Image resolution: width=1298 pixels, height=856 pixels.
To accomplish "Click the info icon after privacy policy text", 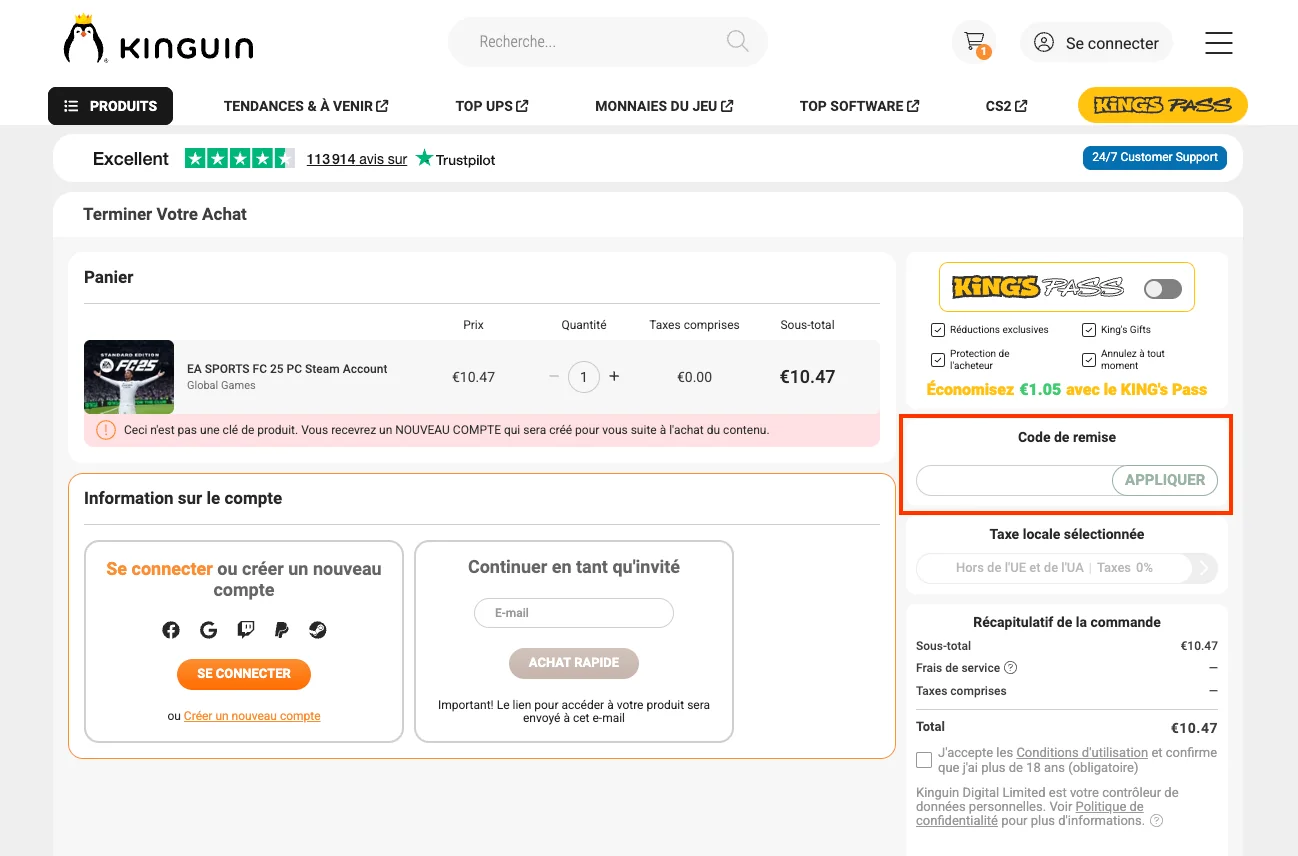I will (1156, 821).
